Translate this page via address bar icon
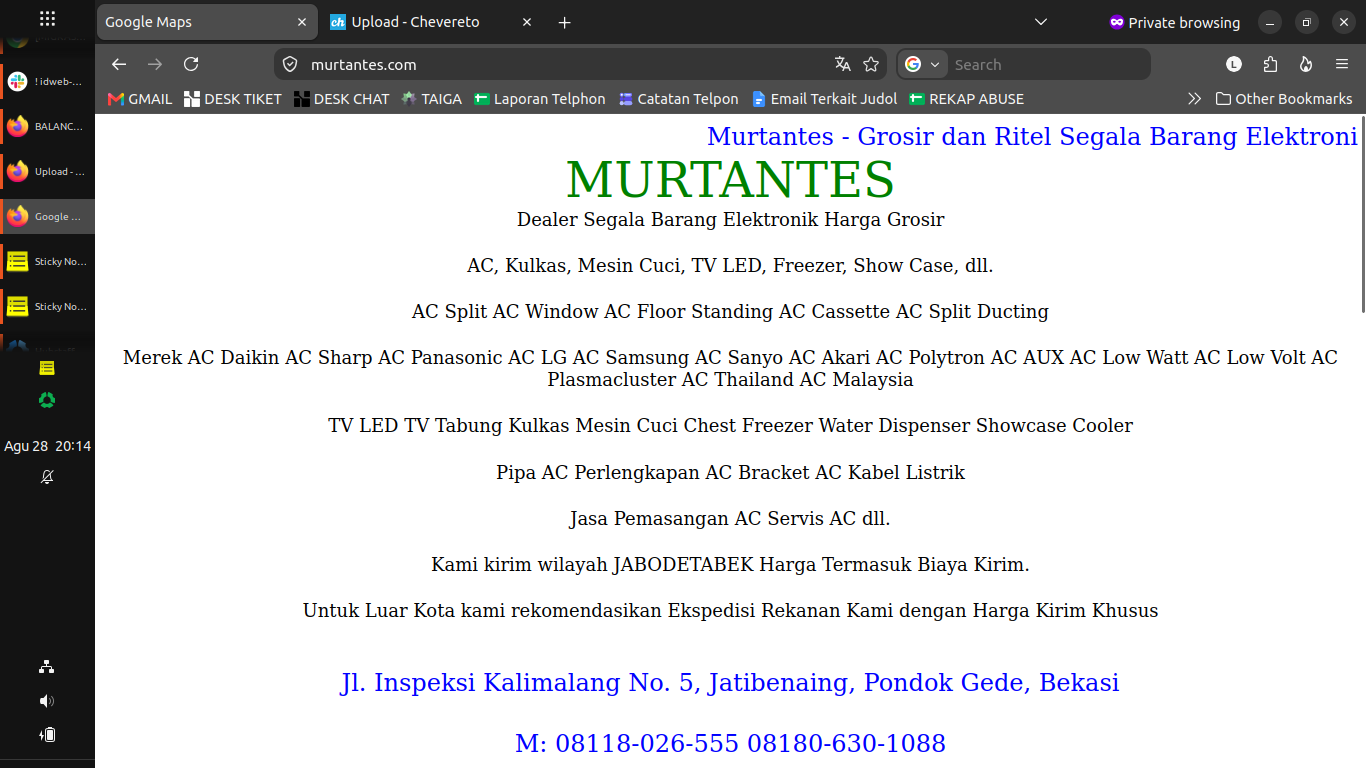1366x768 pixels. point(843,64)
